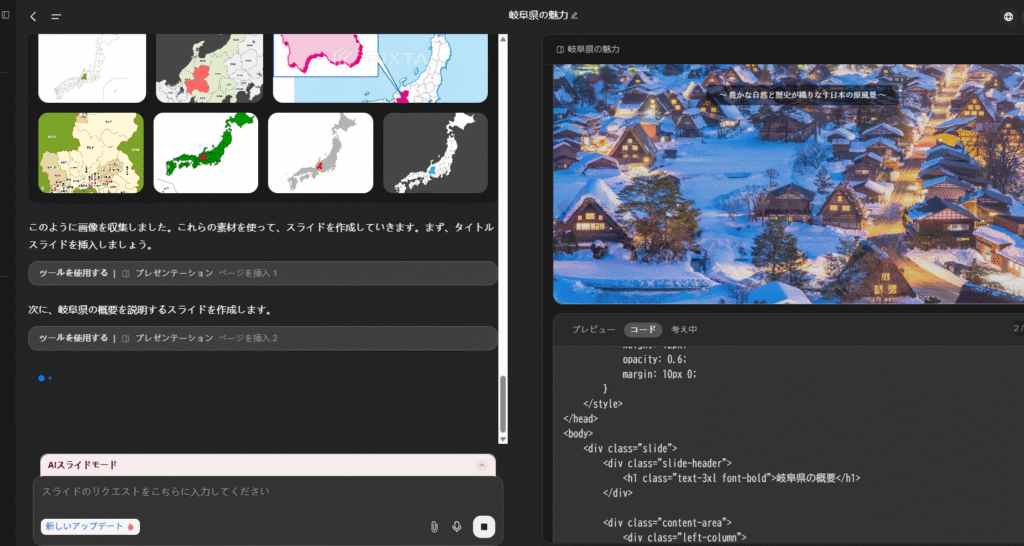Click the chat scrollbar thumb

503,404
